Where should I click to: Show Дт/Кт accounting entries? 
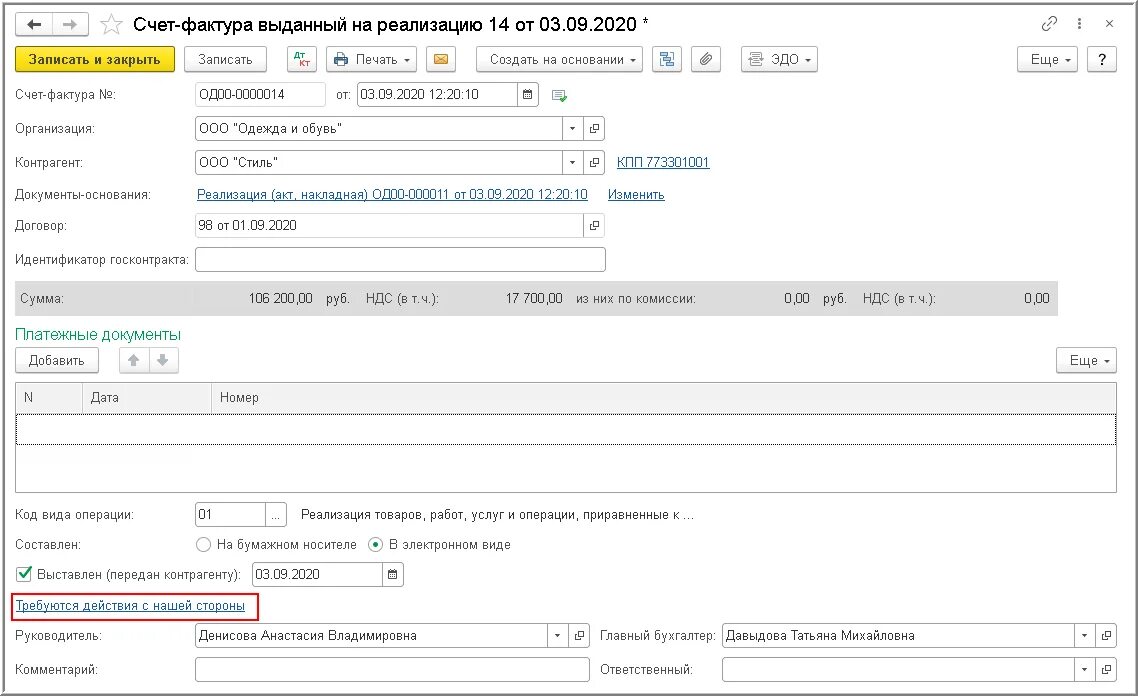302,60
